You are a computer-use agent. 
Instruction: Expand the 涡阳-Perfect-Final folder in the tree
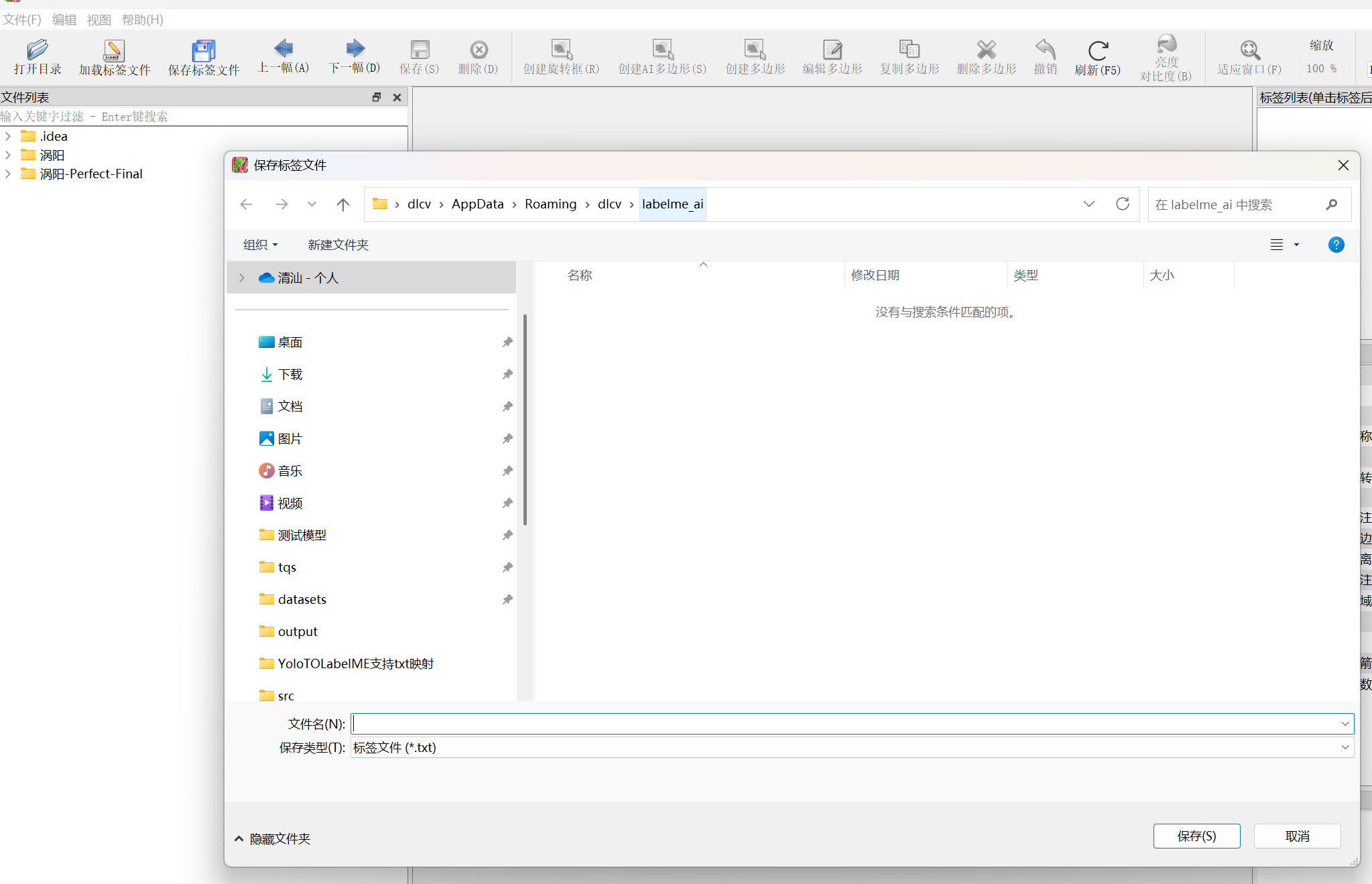pyautogui.click(x=8, y=174)
